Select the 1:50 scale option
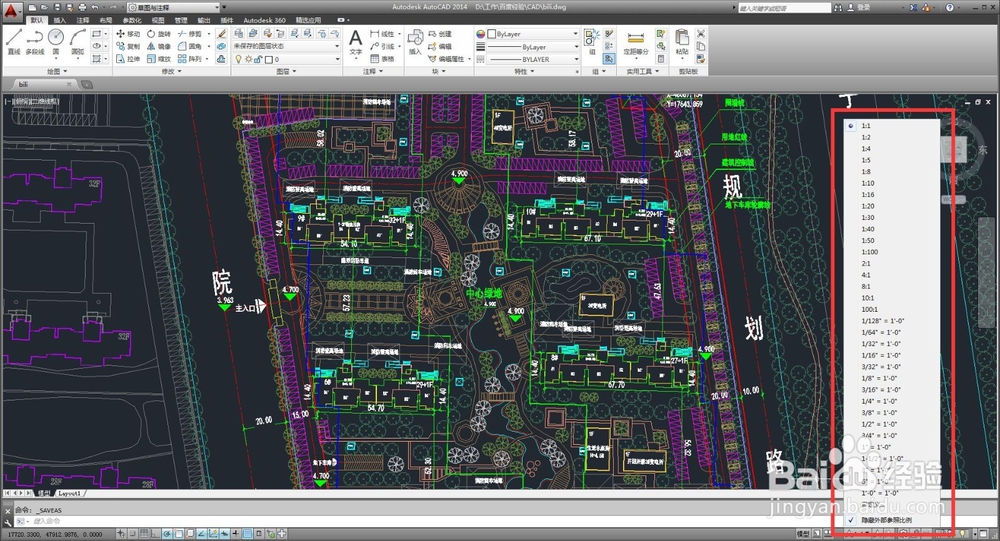The width and height of the screenshot is (1000, 541). pos(867,241)
